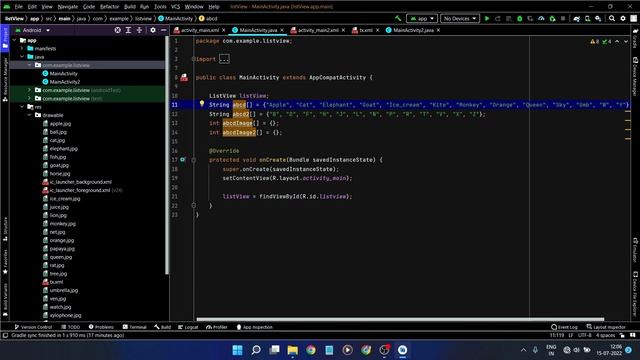Open the Event Log
This screenshot has height=360, width=640.
(564, 327)
